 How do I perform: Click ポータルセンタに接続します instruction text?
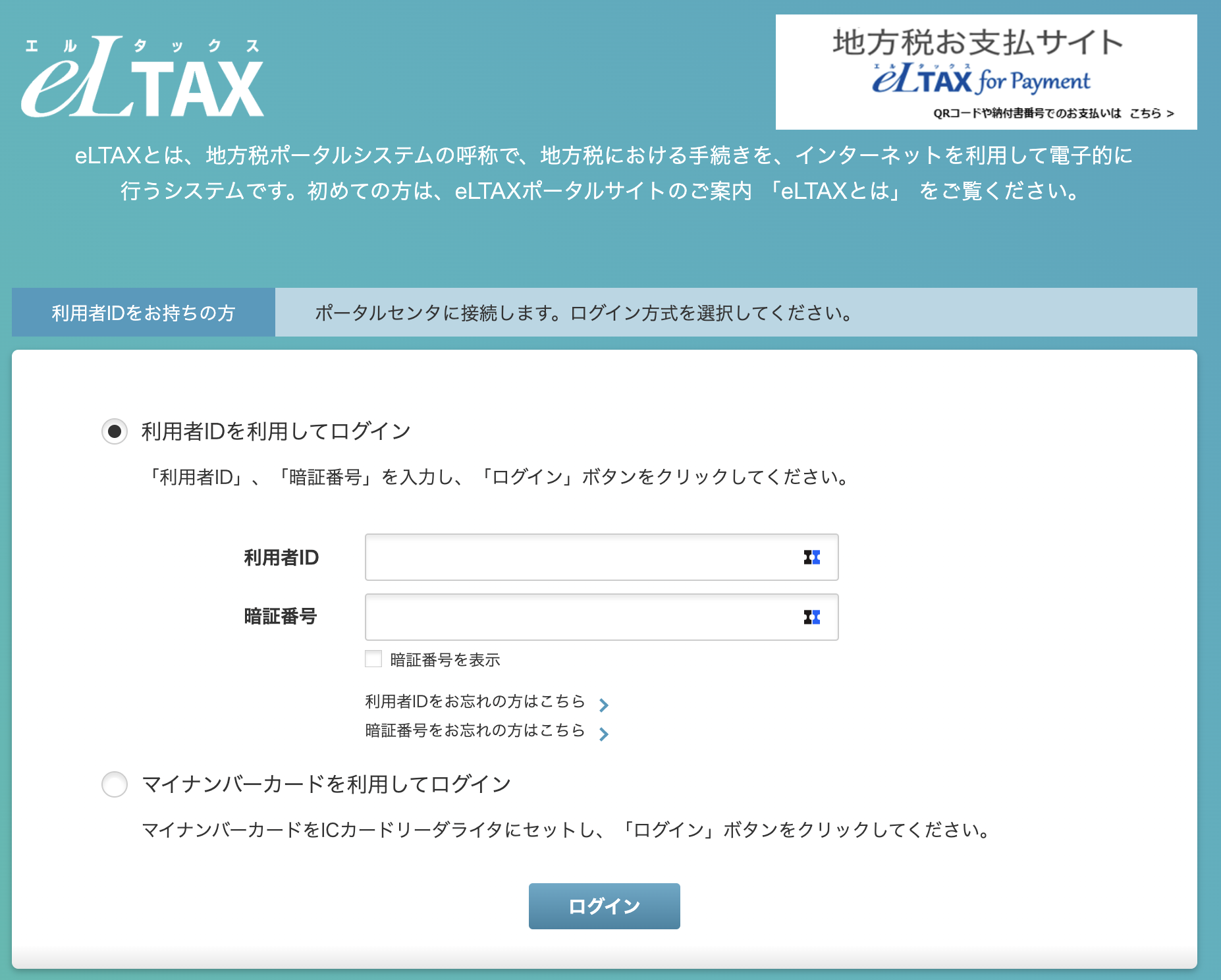click(583, 313)
